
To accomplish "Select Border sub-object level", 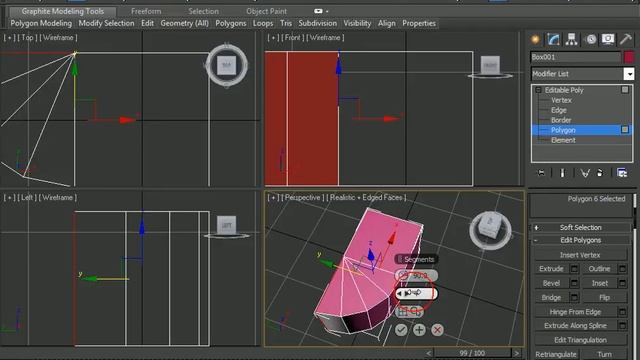I will [x=561, y=120].
